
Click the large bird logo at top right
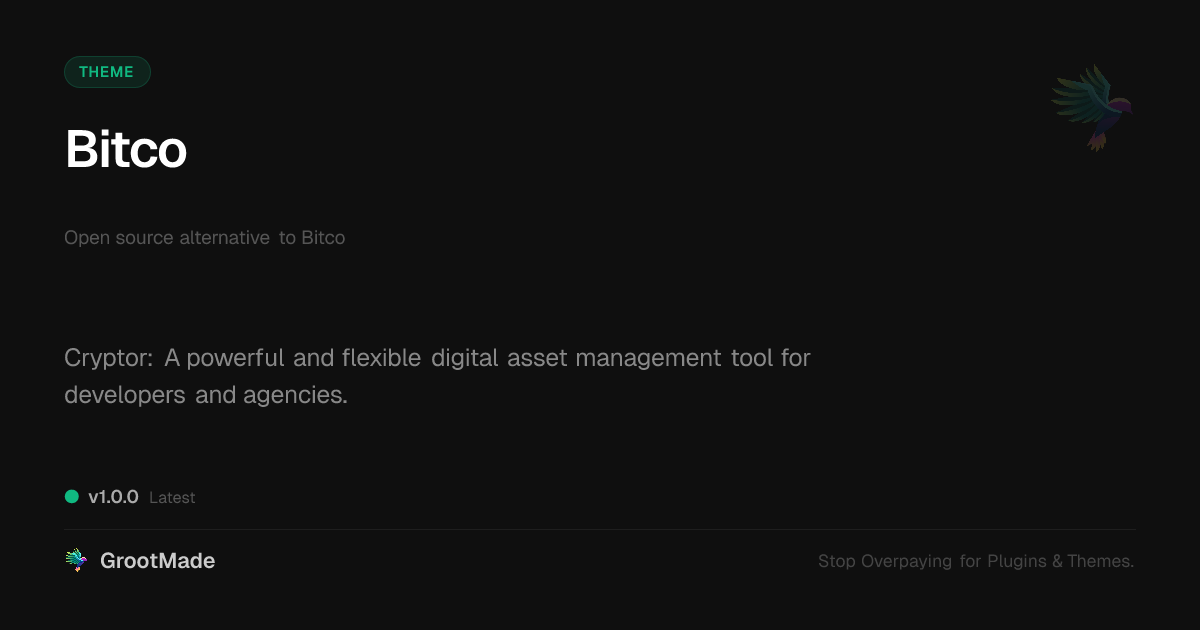click(x=1092, y=107)
